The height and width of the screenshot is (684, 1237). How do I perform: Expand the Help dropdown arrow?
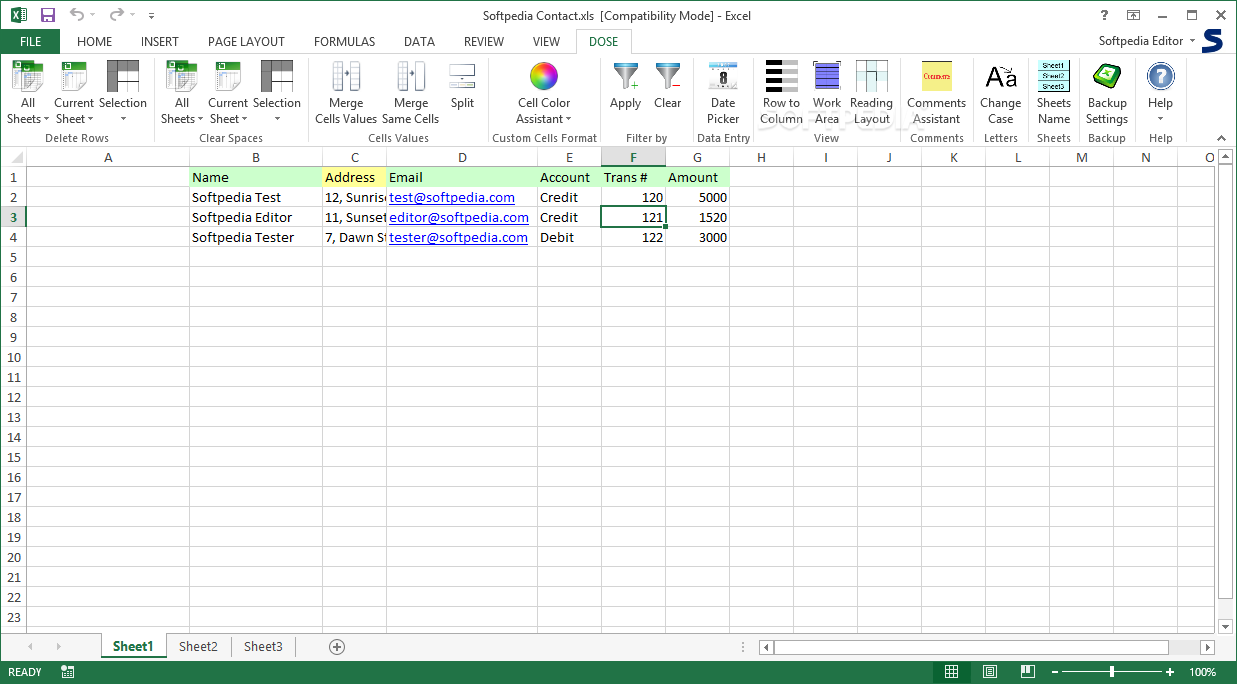[1160, 120]
